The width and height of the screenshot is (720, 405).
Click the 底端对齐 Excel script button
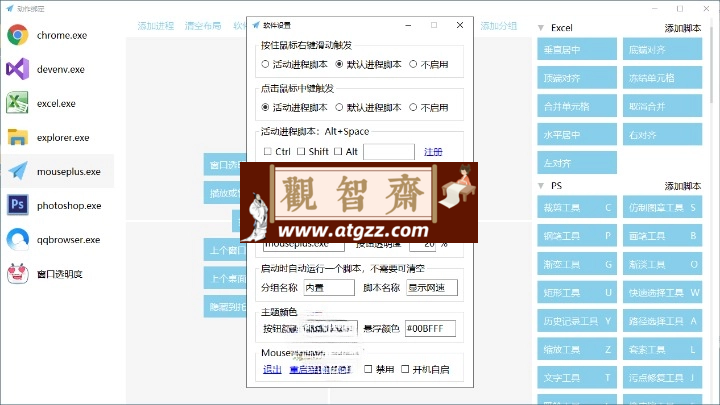pyautogui.click(x=663, y=50)
